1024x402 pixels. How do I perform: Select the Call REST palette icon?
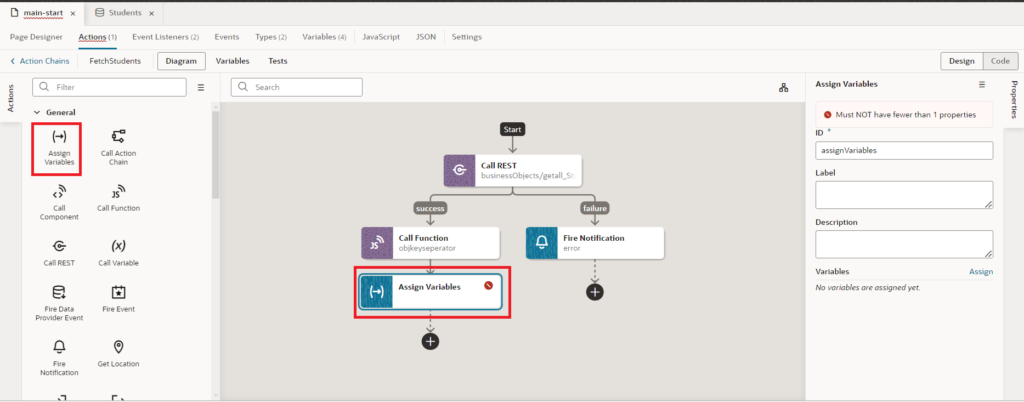point(58,246)
